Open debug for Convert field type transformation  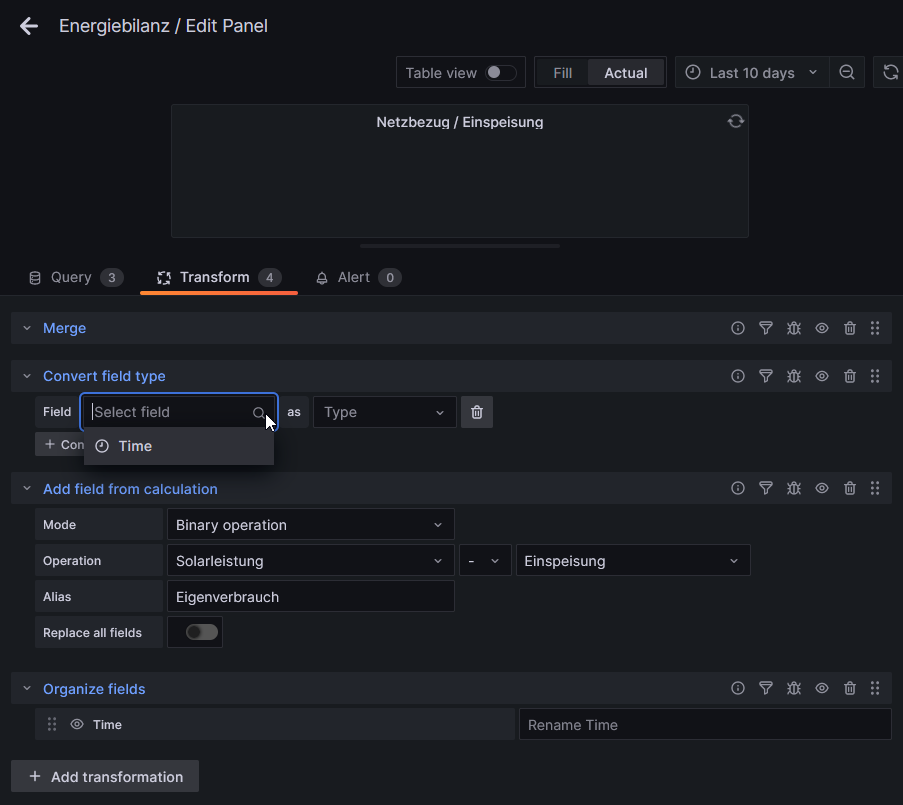794,376
